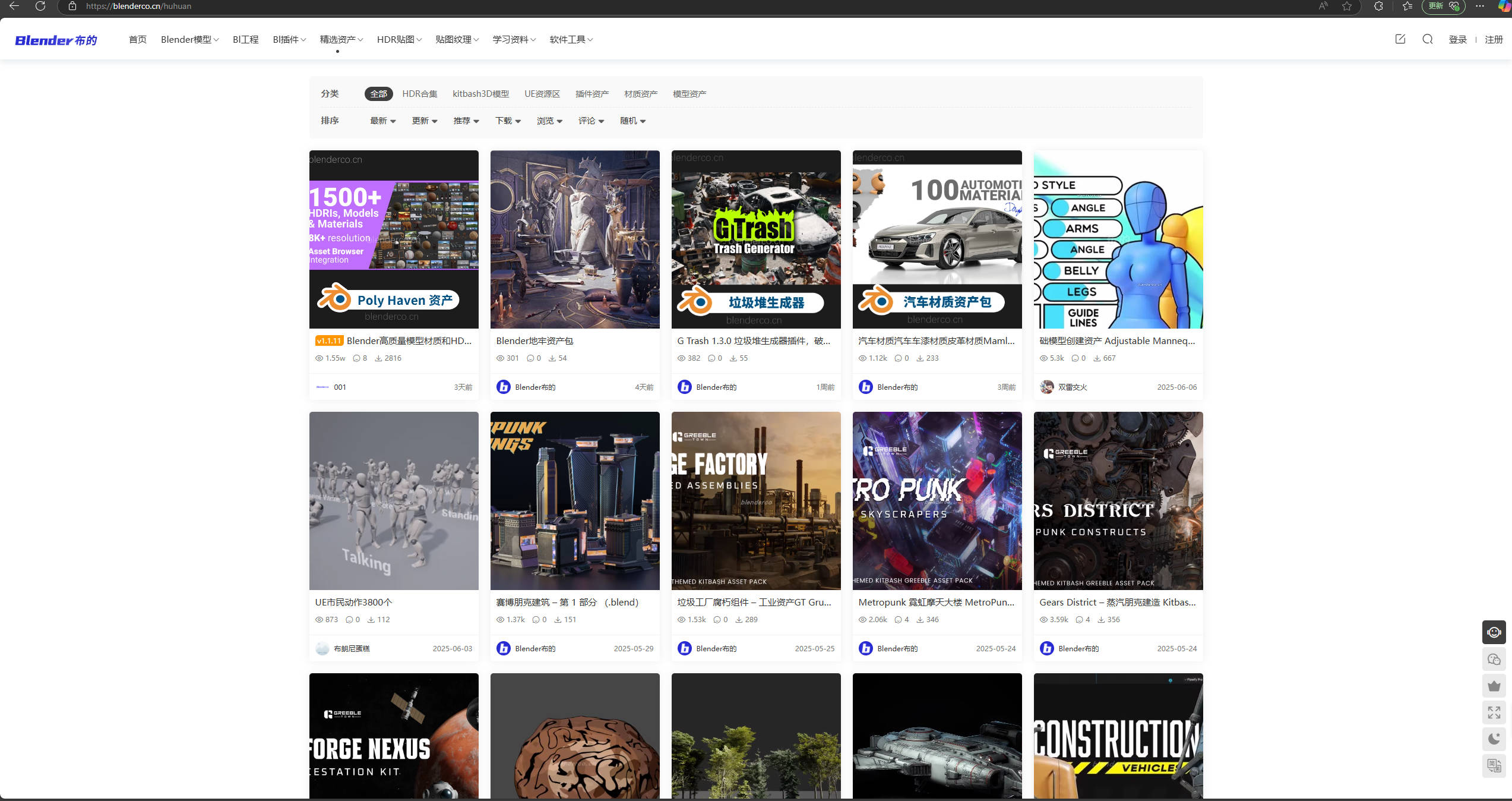This screenshot has width=1512, height=801.
Task: Expand 精选资产 nav dropdown
Action: 341,39
